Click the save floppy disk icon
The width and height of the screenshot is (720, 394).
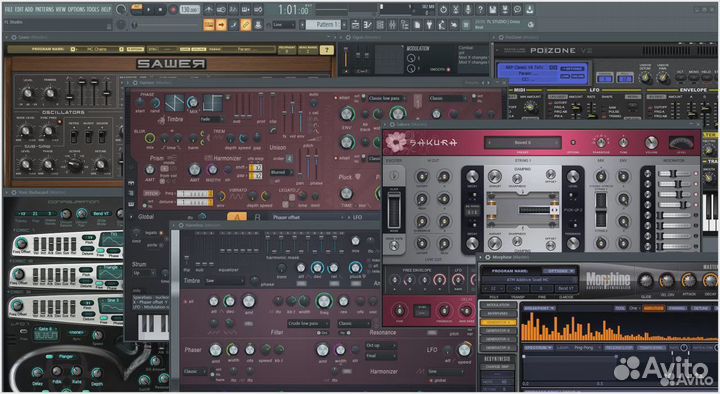pyautogui.click(x=492, y=9)
